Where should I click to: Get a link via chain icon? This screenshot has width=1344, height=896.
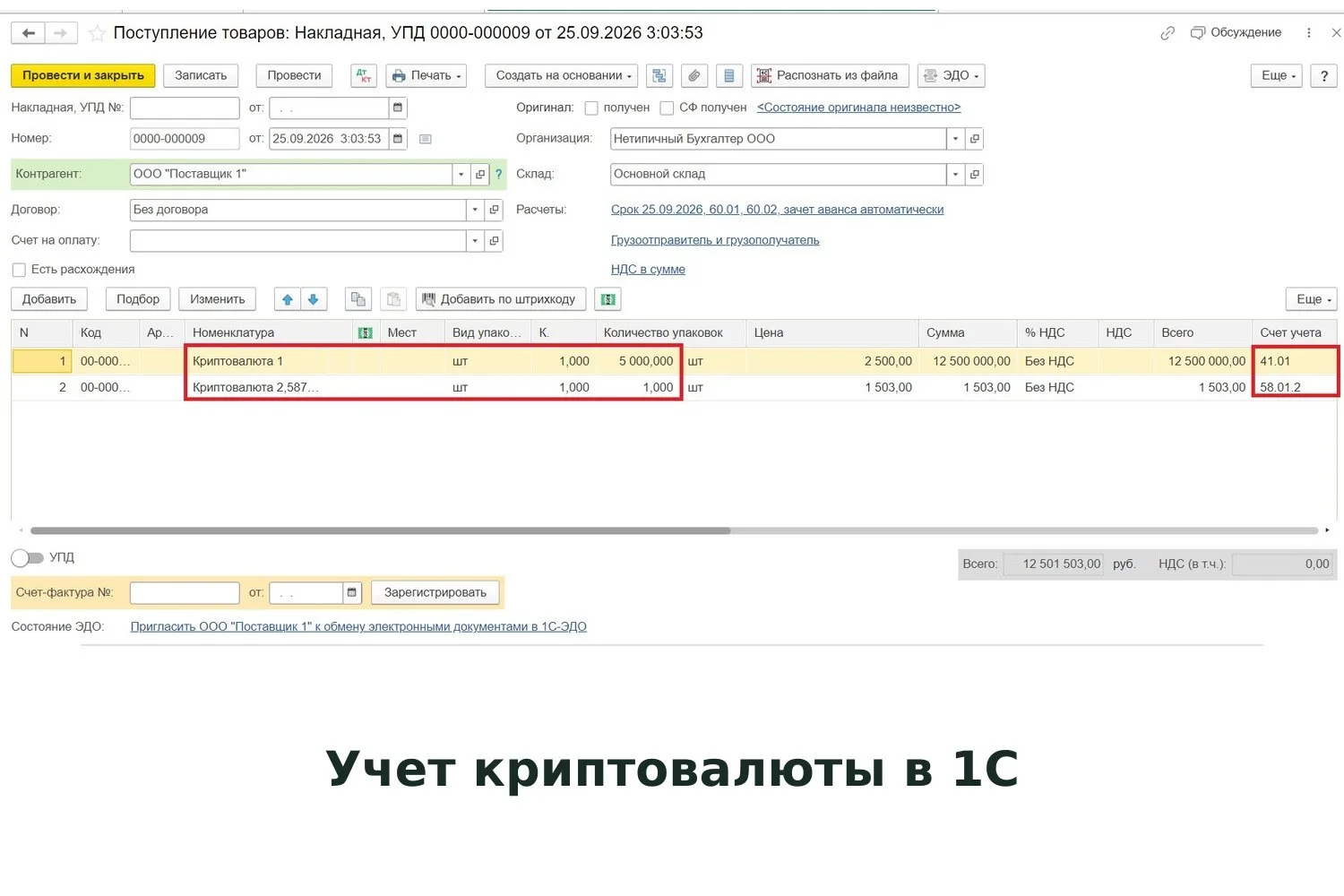pyautogui.click(x=1167, y=33)
